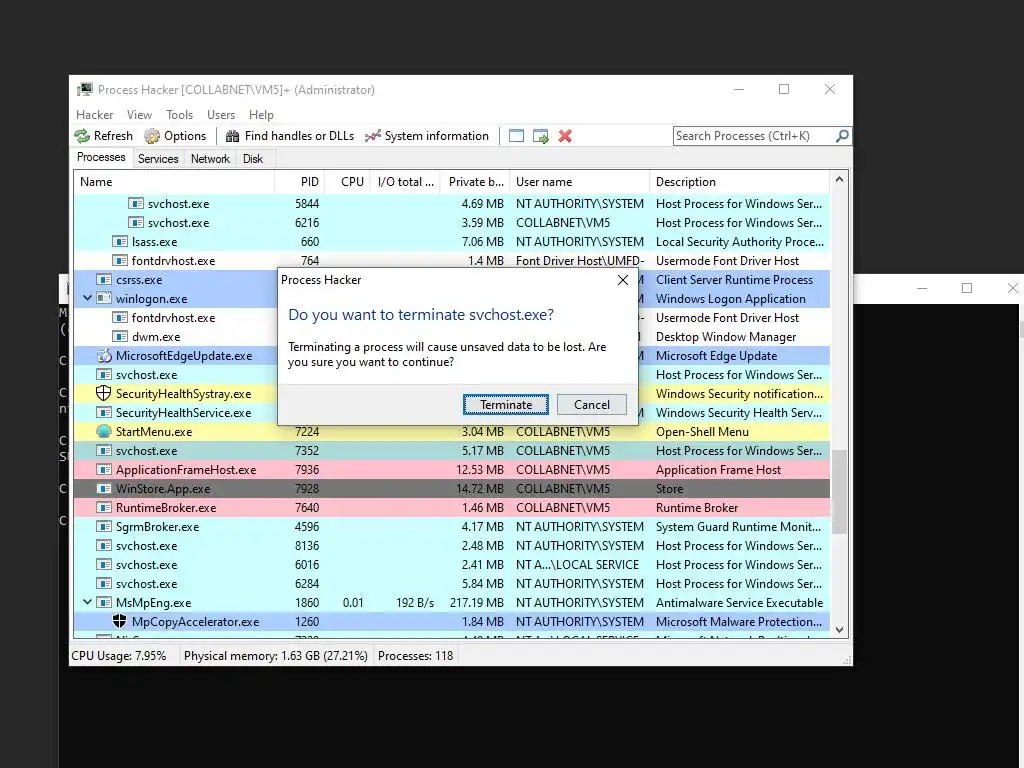Click the dwm.exe process icon
The image size is (1024, 768).
(120, 337)
